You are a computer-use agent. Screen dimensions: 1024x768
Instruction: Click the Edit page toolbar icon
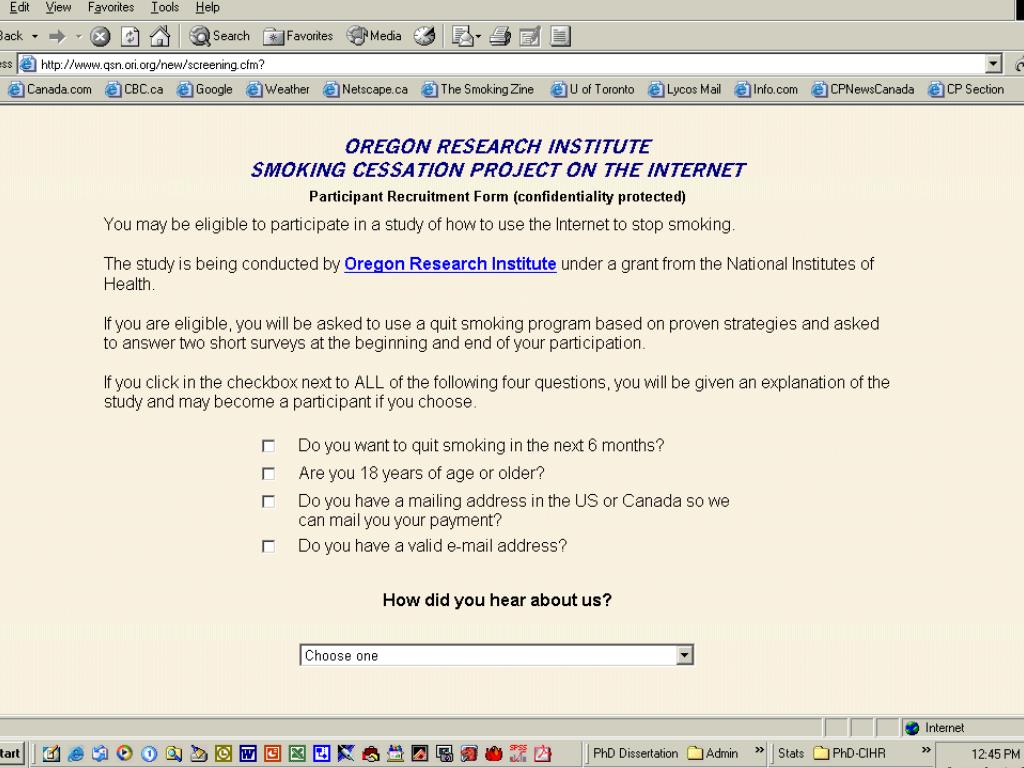pos(530,36)
